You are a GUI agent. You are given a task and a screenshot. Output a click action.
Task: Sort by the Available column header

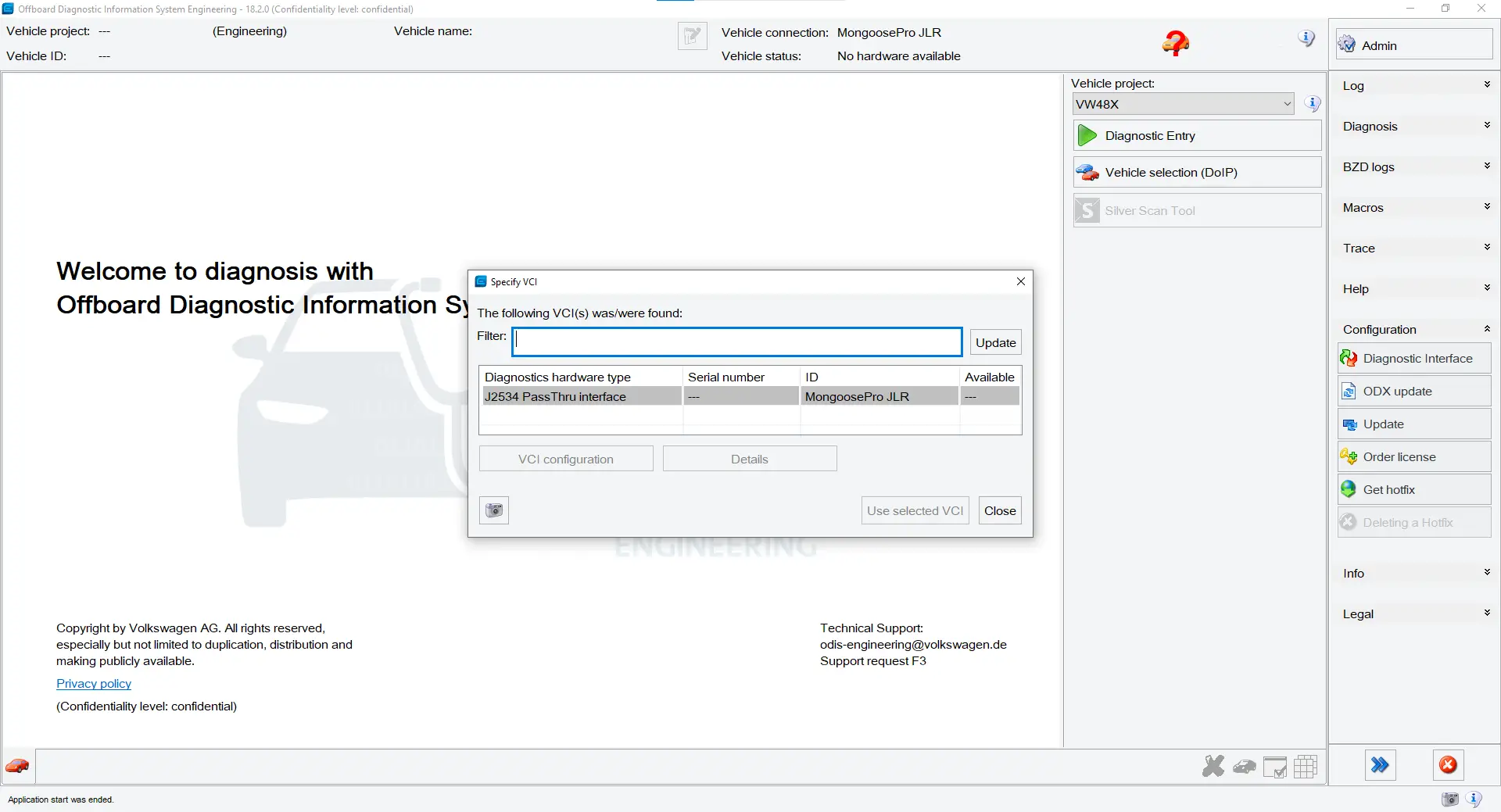pos(990,377)
